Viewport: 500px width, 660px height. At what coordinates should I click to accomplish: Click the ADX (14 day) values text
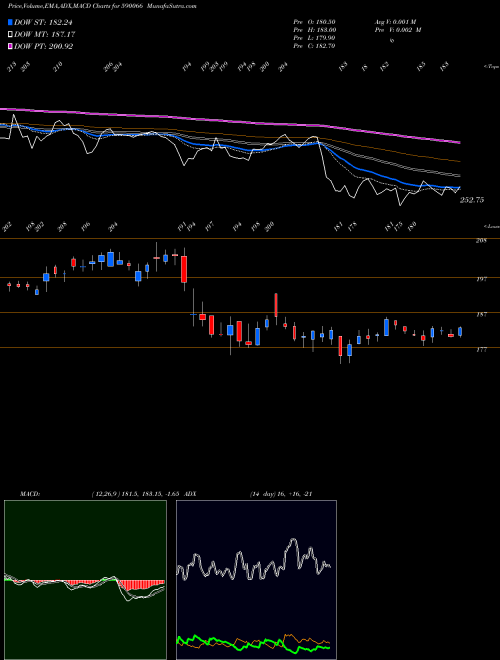click(x=281, y=494)
